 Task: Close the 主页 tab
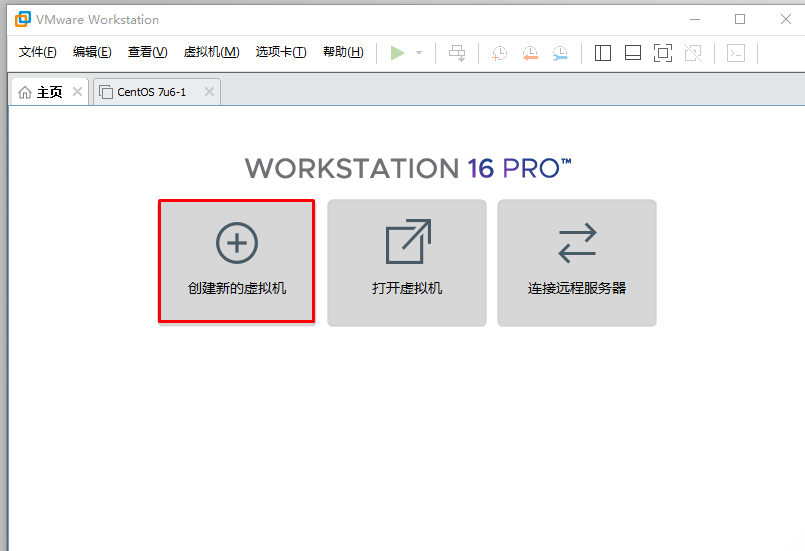78,91
